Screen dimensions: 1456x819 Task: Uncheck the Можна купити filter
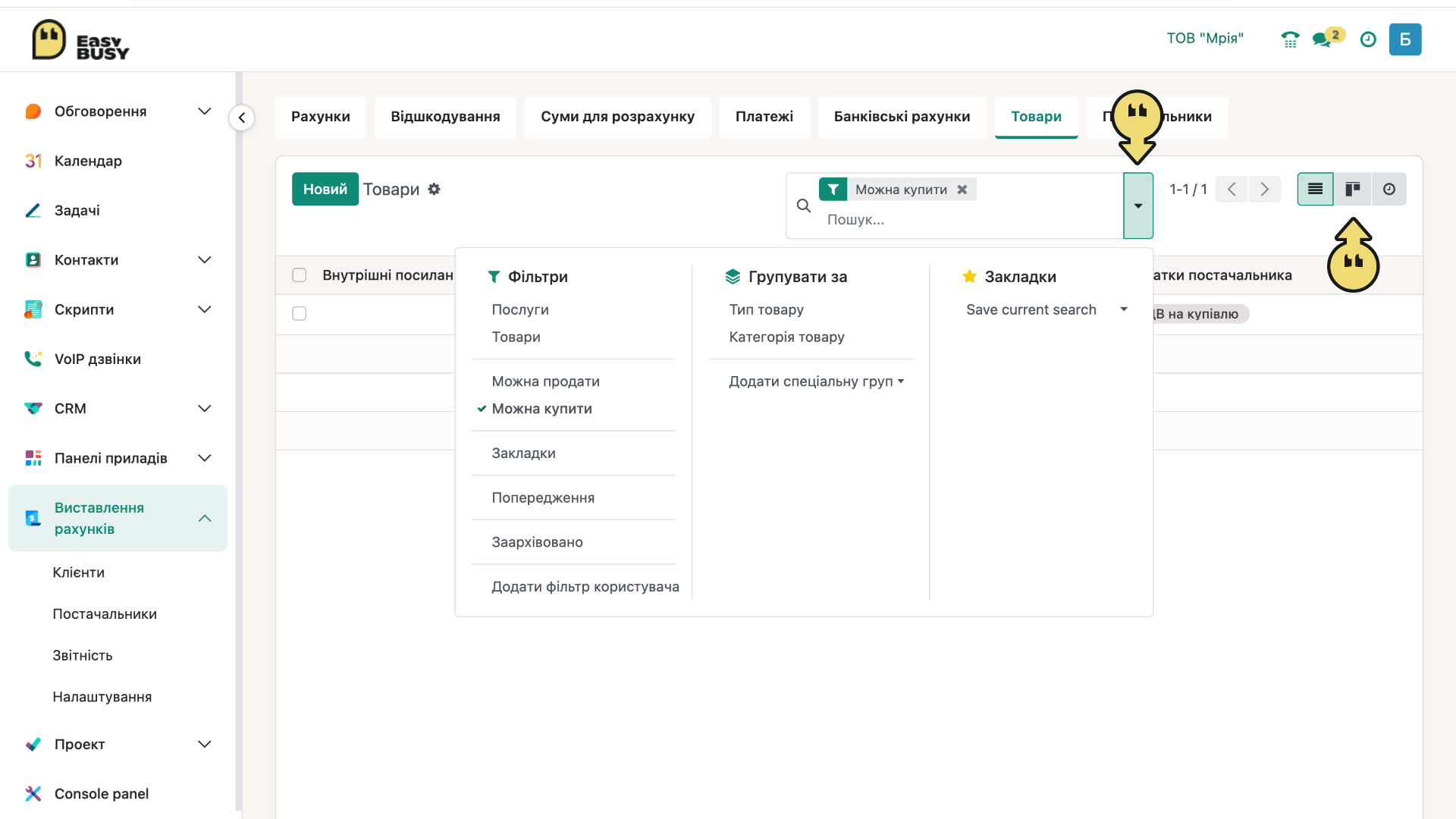(x=541, y=409)
